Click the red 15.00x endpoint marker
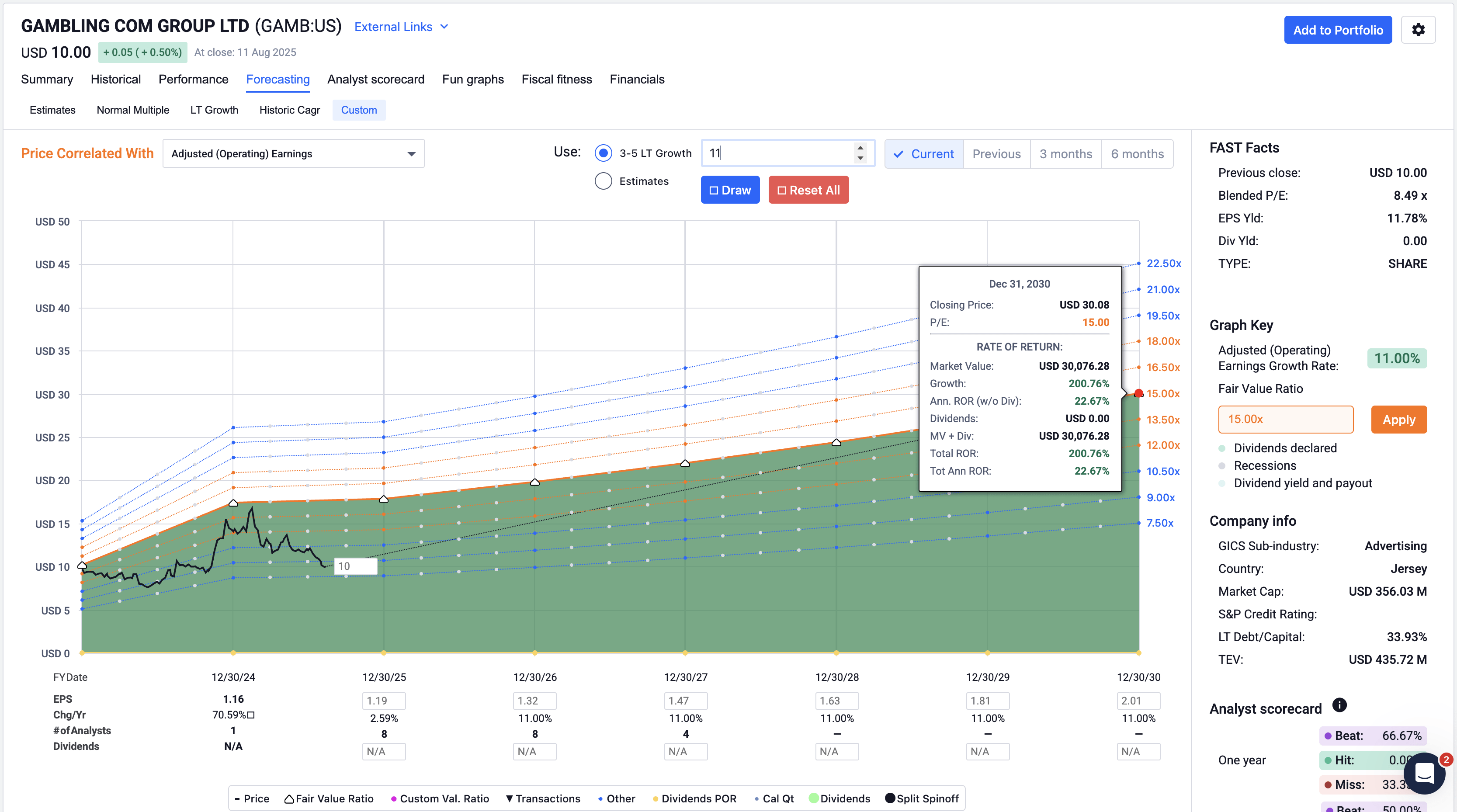 click(x=1138, y=394)
